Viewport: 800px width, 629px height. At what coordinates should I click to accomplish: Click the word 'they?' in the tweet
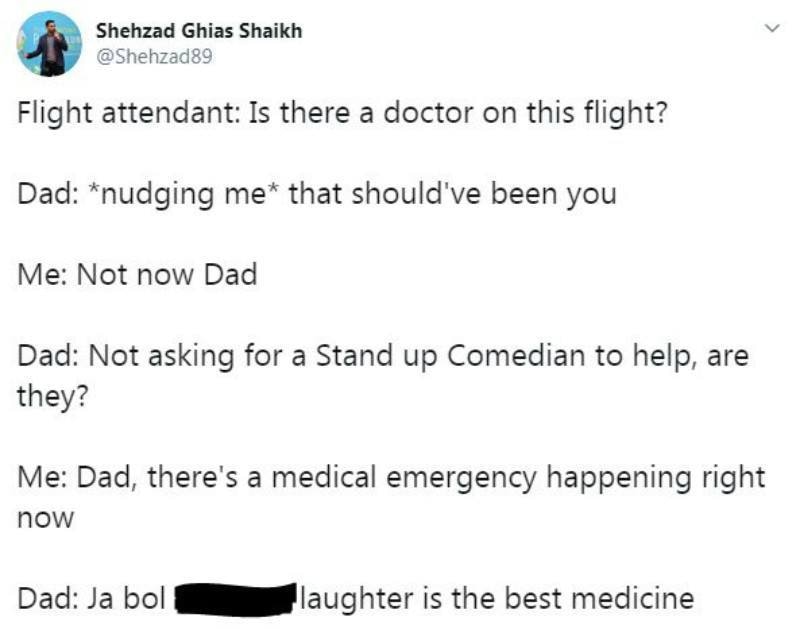click(53, 396)
